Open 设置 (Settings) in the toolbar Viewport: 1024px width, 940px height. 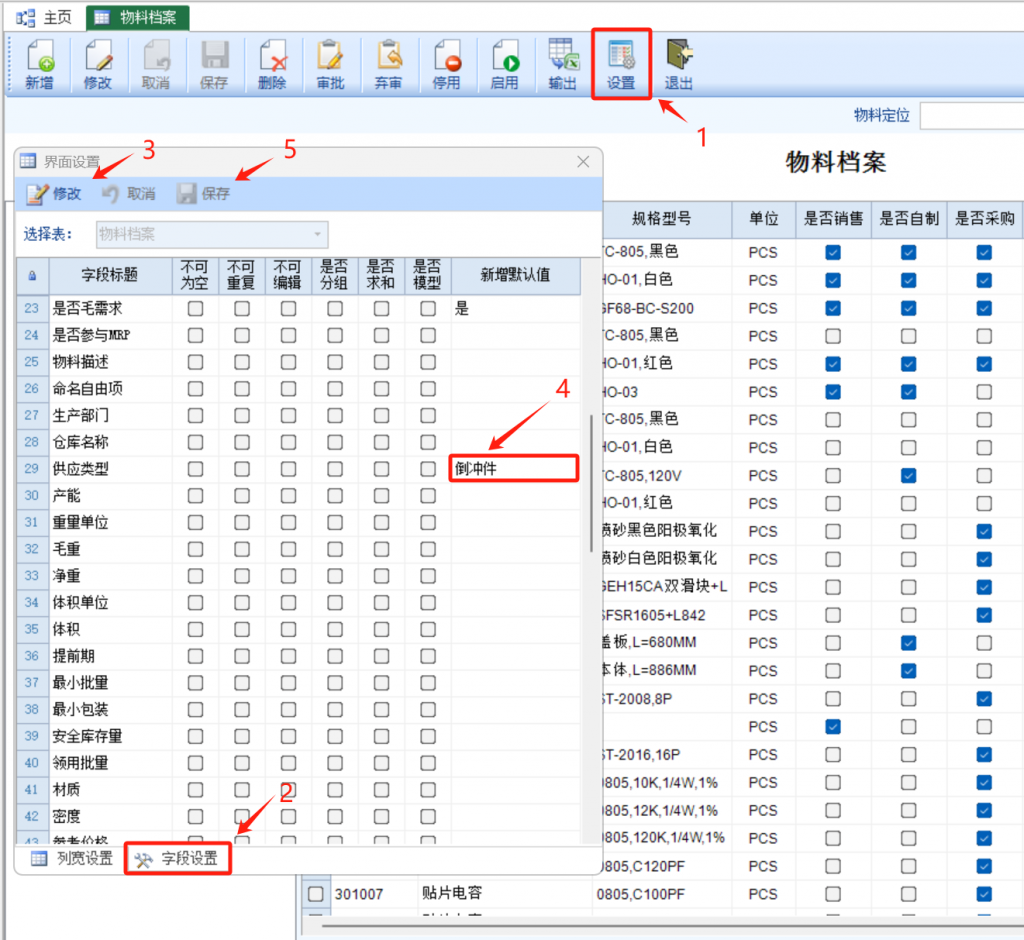pyautogui.click(x=621, y=64)
